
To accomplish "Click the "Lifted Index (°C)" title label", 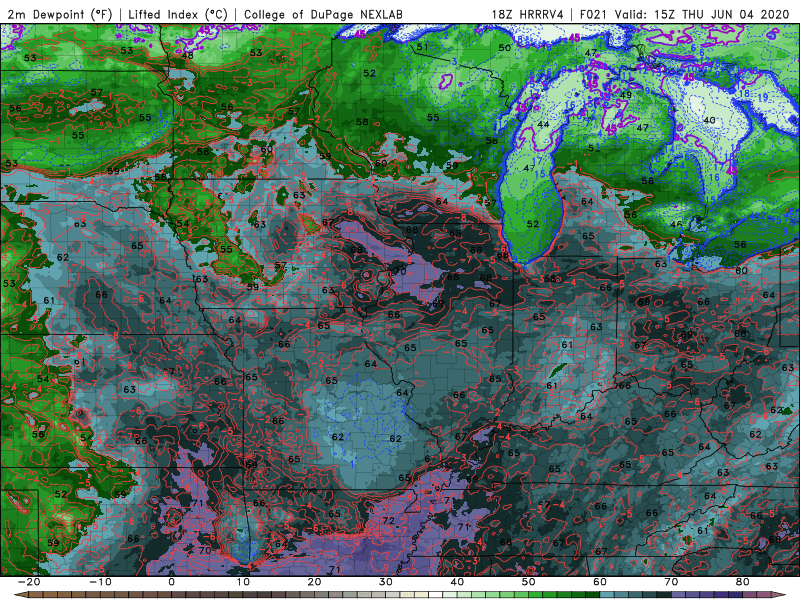I will (x=178, y=14).
